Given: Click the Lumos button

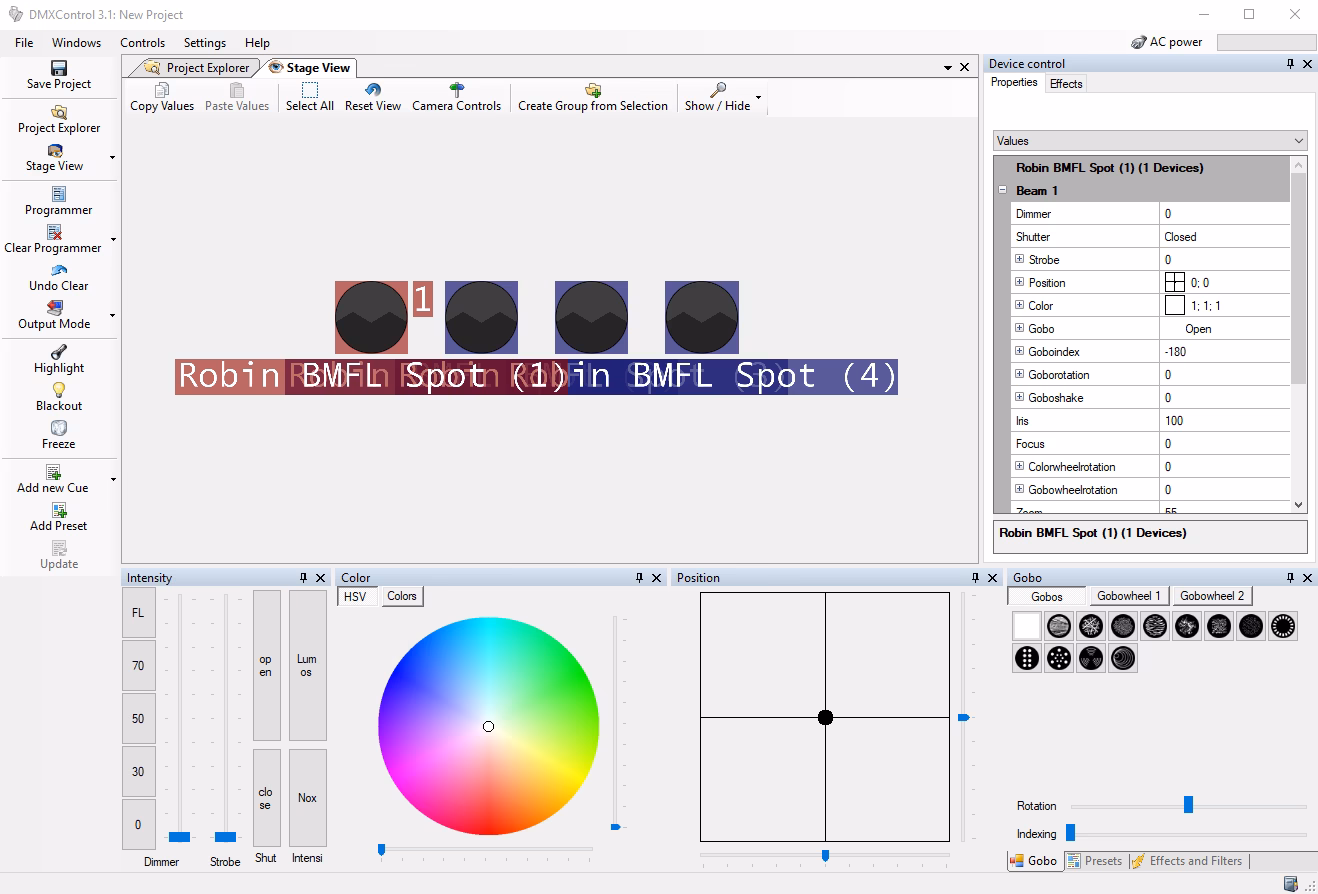Looking at the screenshot, I should point(307,665).
